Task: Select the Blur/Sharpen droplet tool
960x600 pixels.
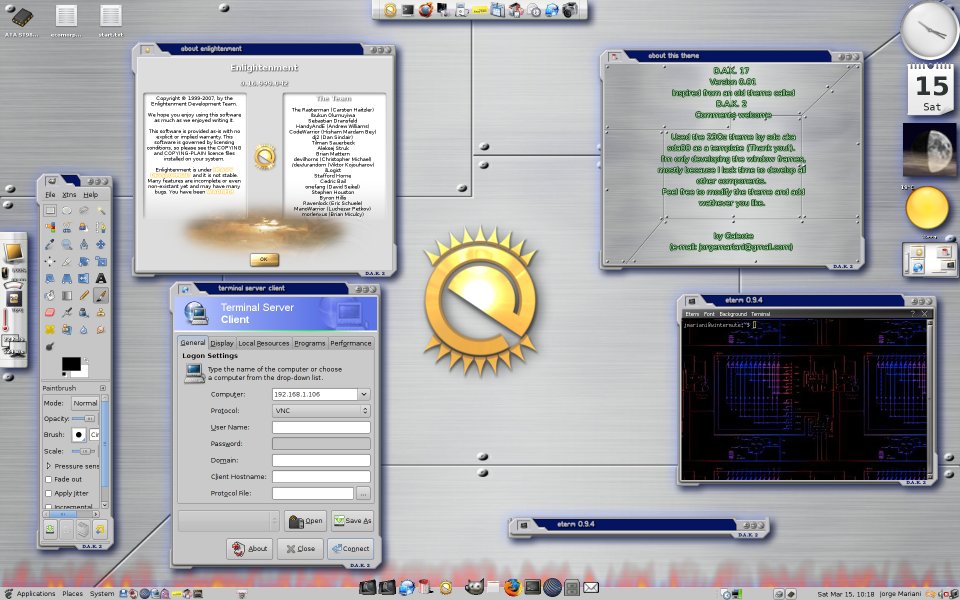Action: [84, 329]
